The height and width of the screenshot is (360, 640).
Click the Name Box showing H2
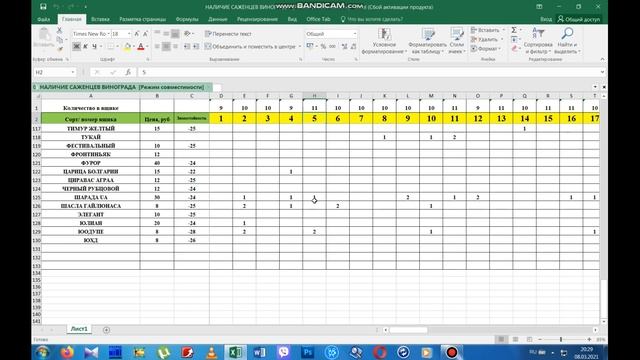pos(54,72)
